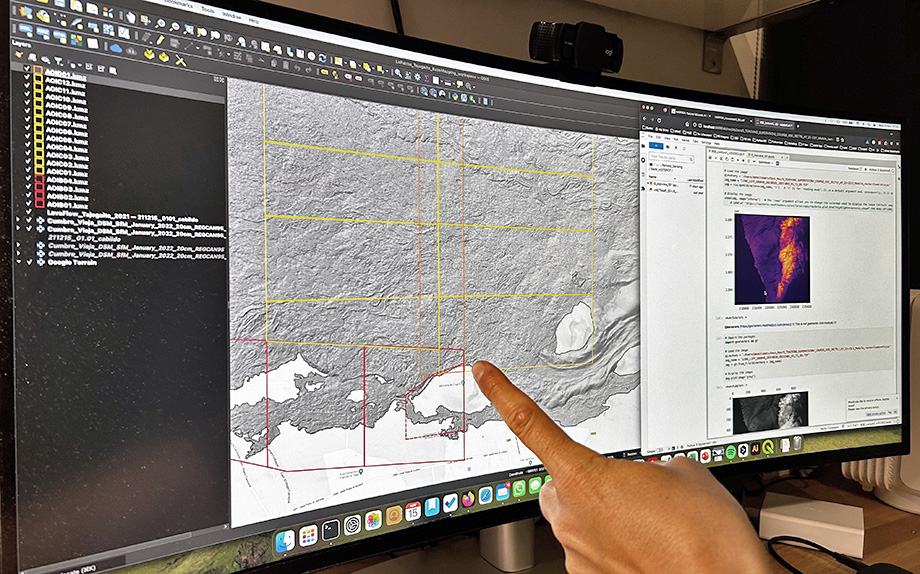Viewport: 920px width, 574px height.
Task: Toggle editing with the yellow pencil icon
Action: 160,39
